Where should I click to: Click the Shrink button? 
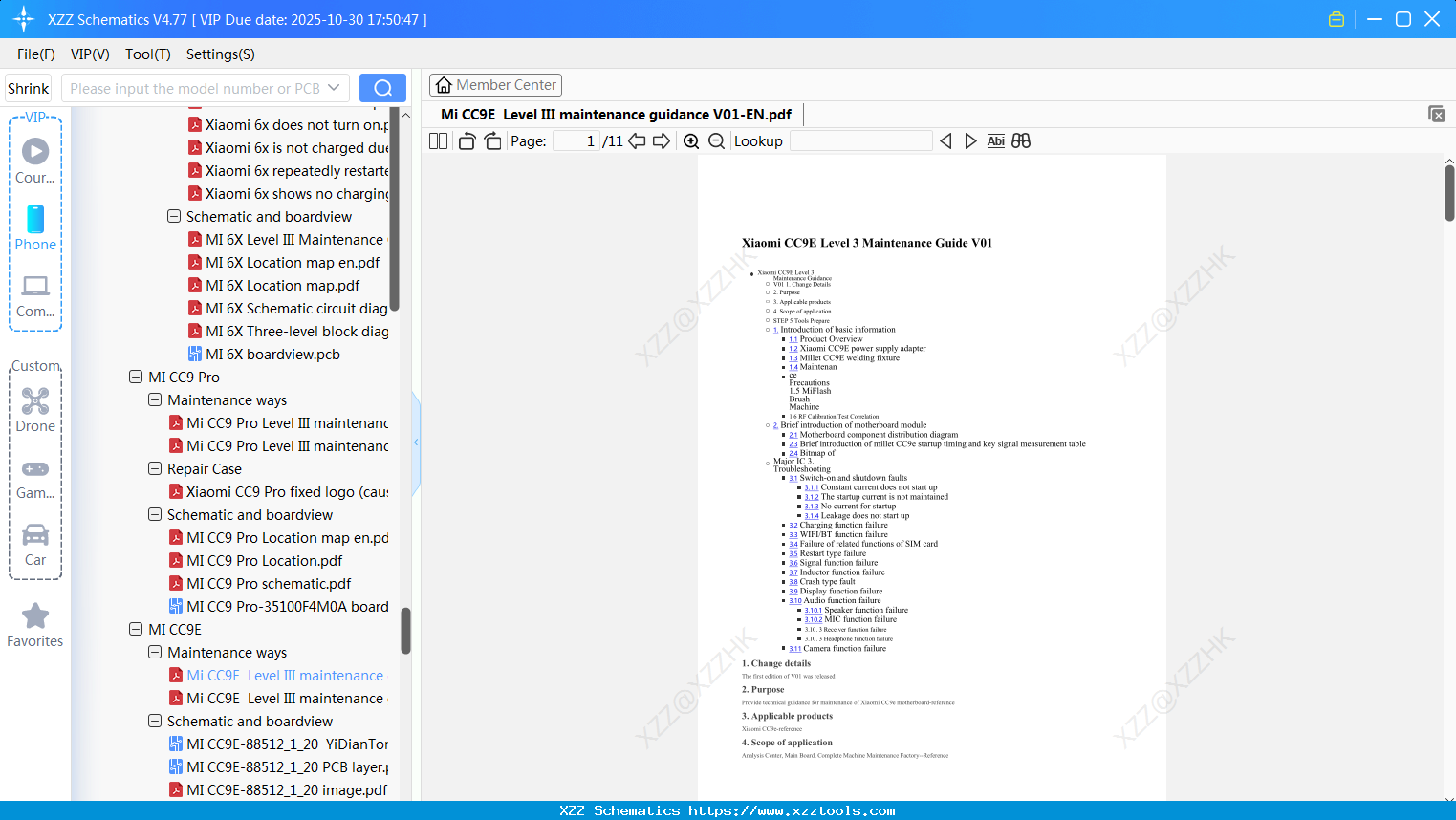point(29,88)
